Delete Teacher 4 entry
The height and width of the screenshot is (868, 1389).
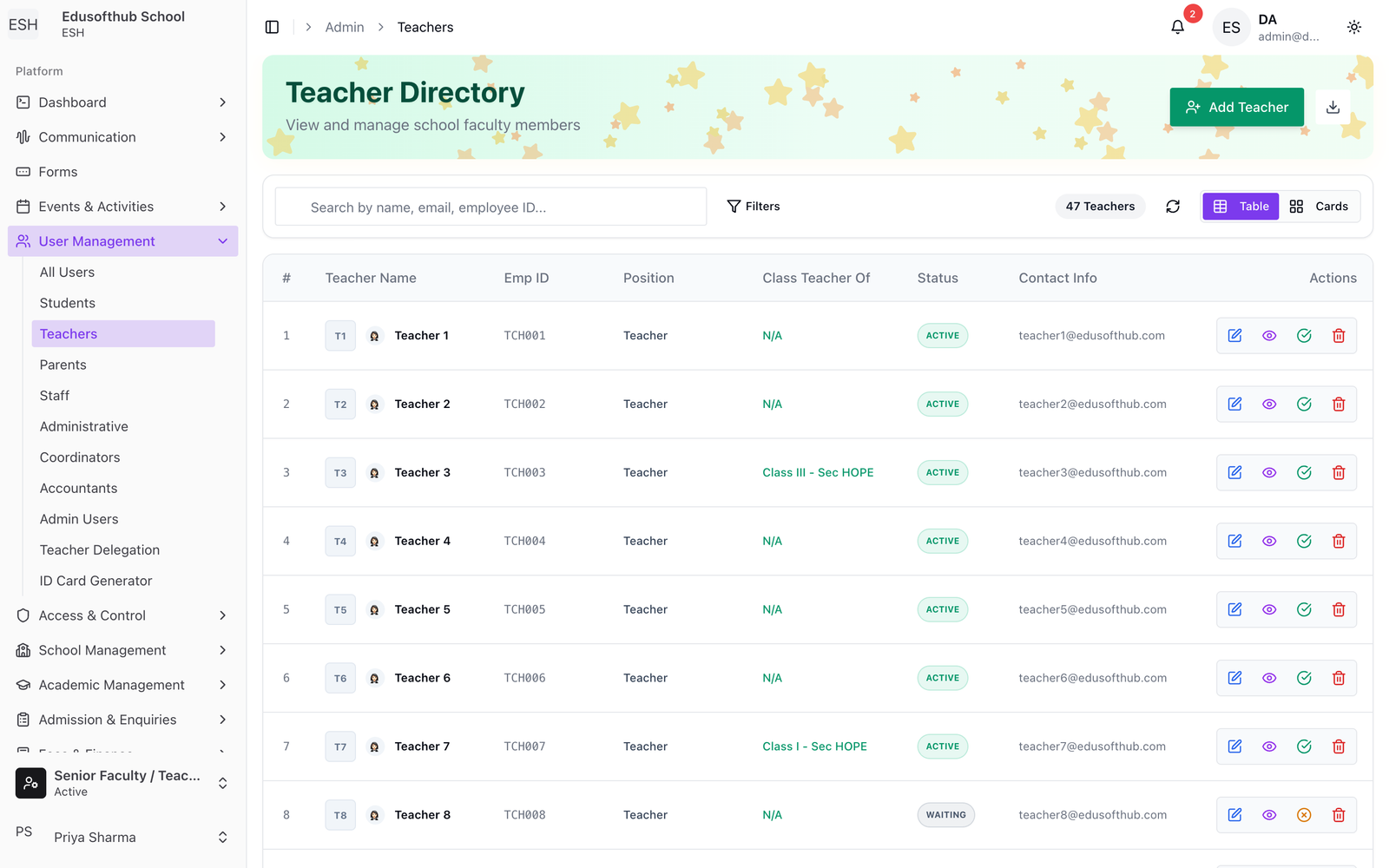(x=1339, y=542)
